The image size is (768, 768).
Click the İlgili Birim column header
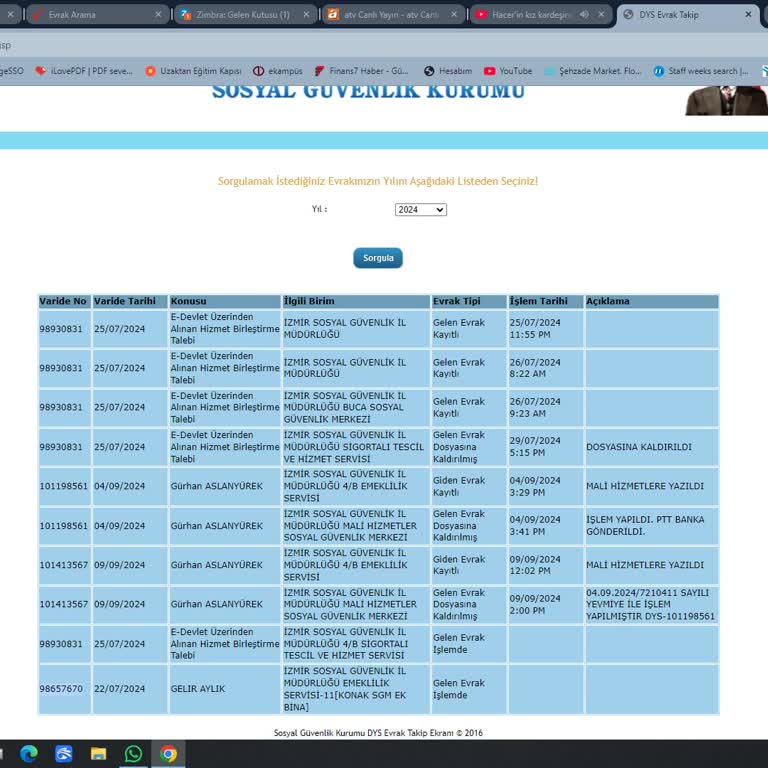(356, 301)
